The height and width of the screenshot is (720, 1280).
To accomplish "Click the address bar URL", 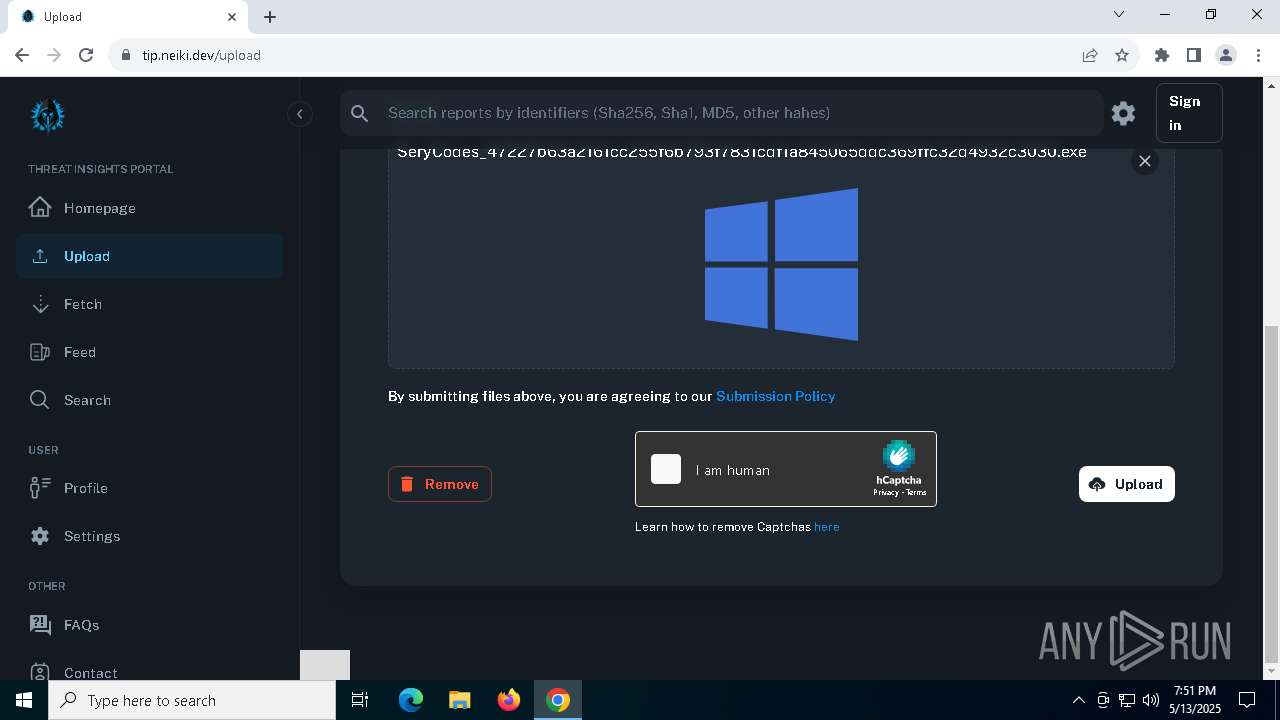I will 201,55.
